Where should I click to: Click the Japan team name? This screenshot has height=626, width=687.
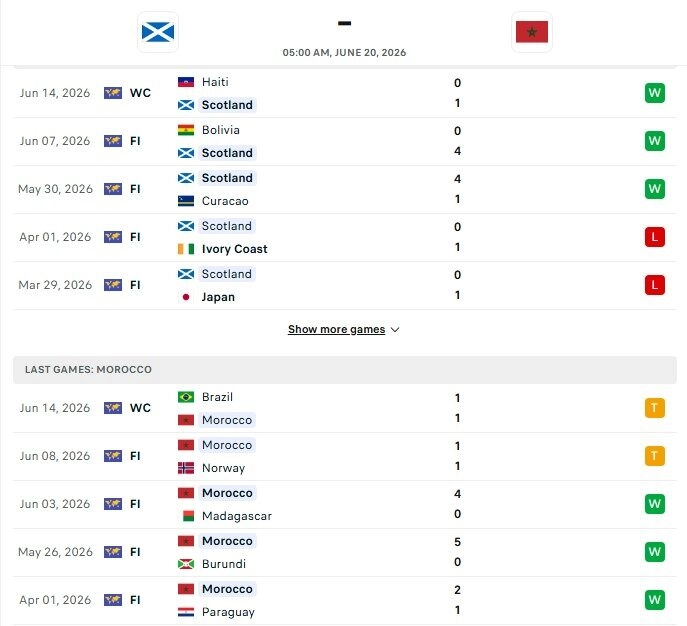pos(218,297)
